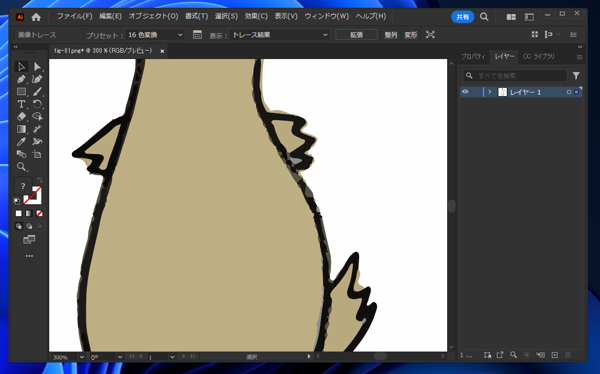The height and width of the screenshot is (374, 600).
Task: Switch to the プロパティ tab
Action: click(x=473, y=56)
